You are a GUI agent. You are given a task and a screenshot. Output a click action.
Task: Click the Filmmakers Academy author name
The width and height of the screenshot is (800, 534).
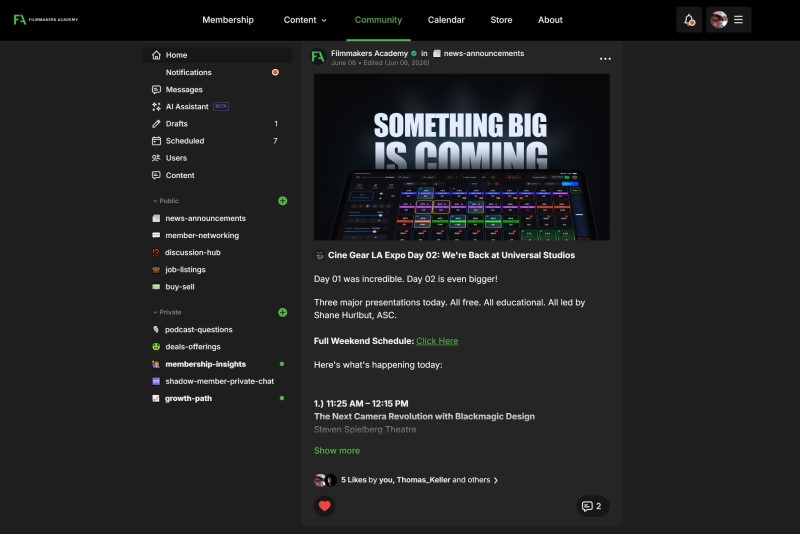coord(369,54)
